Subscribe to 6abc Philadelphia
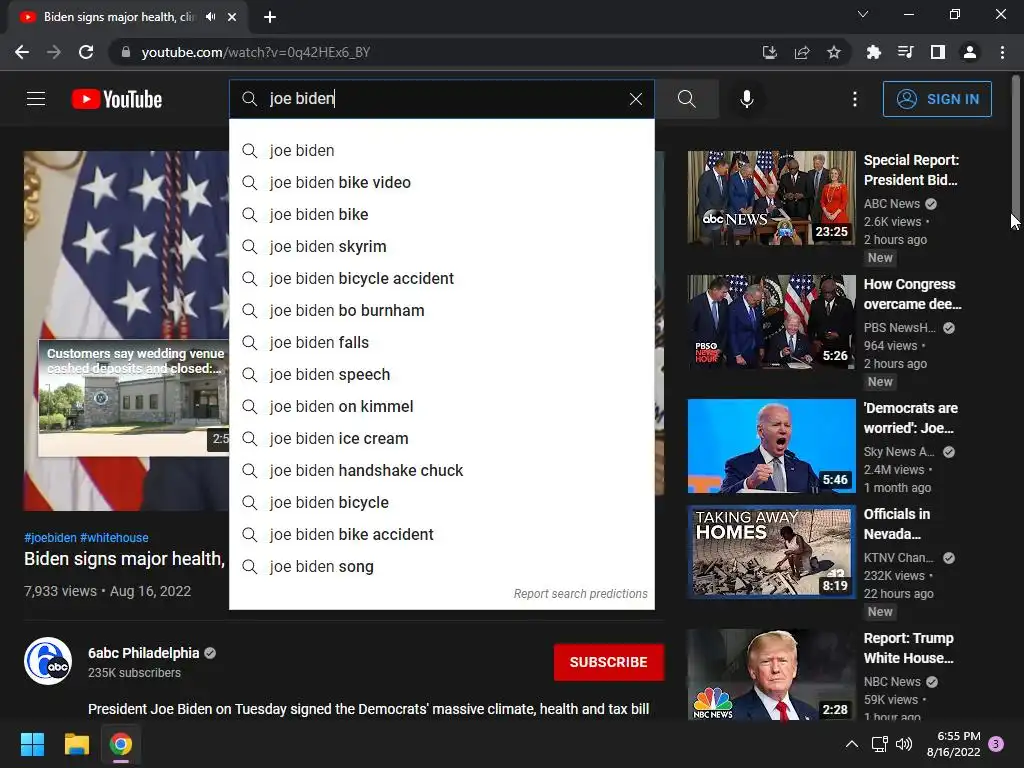The height and width of the screenshot is (768, 1024). coord(609,662)
